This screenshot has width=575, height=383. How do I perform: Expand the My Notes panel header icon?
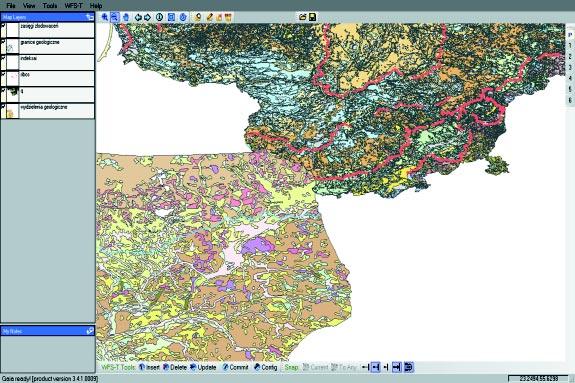90,331
